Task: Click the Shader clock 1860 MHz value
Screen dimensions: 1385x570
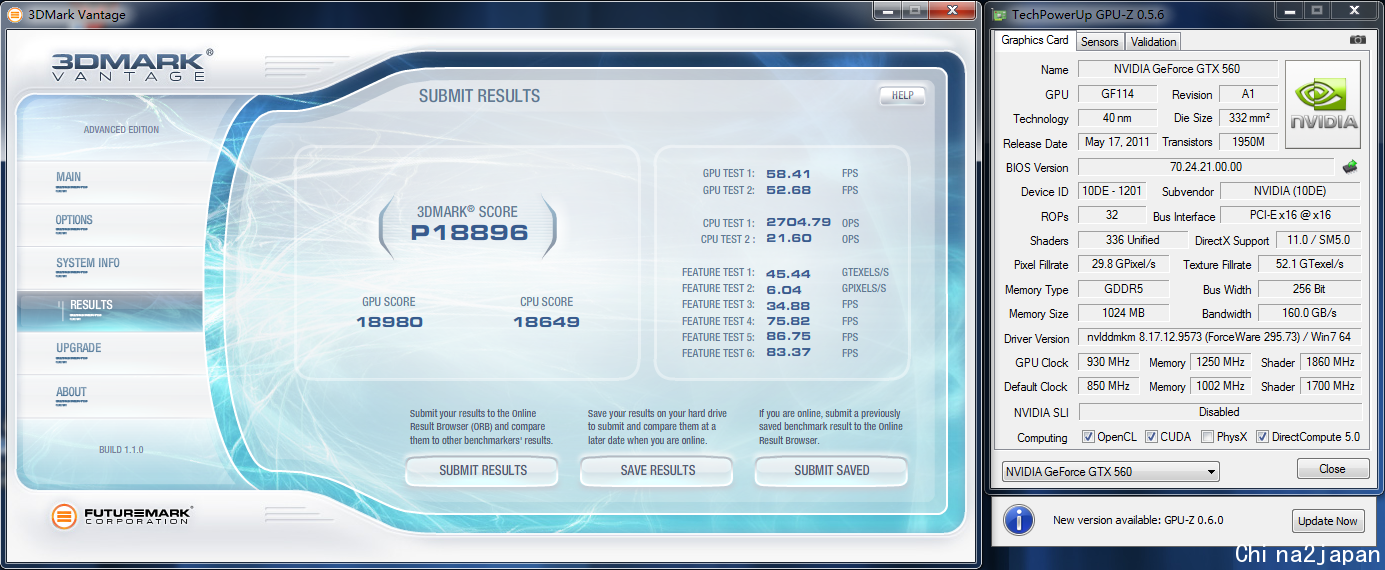Action: (x=1330, y=362)
